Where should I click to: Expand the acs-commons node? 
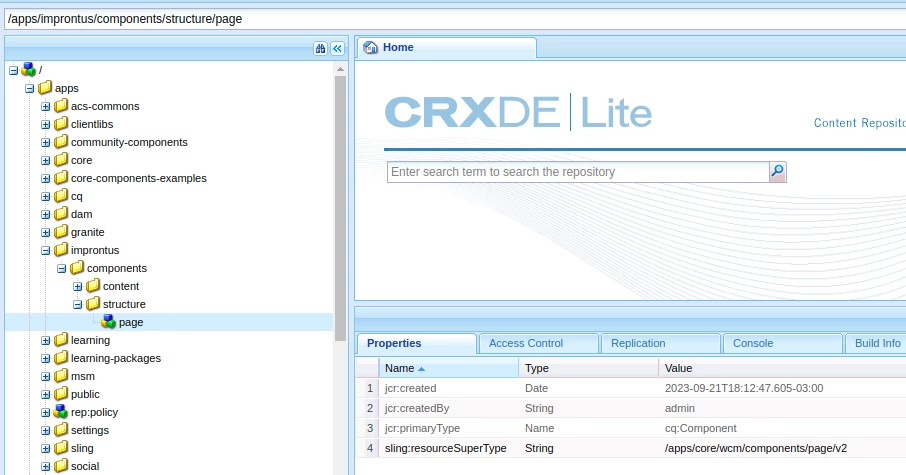(46, 106)
